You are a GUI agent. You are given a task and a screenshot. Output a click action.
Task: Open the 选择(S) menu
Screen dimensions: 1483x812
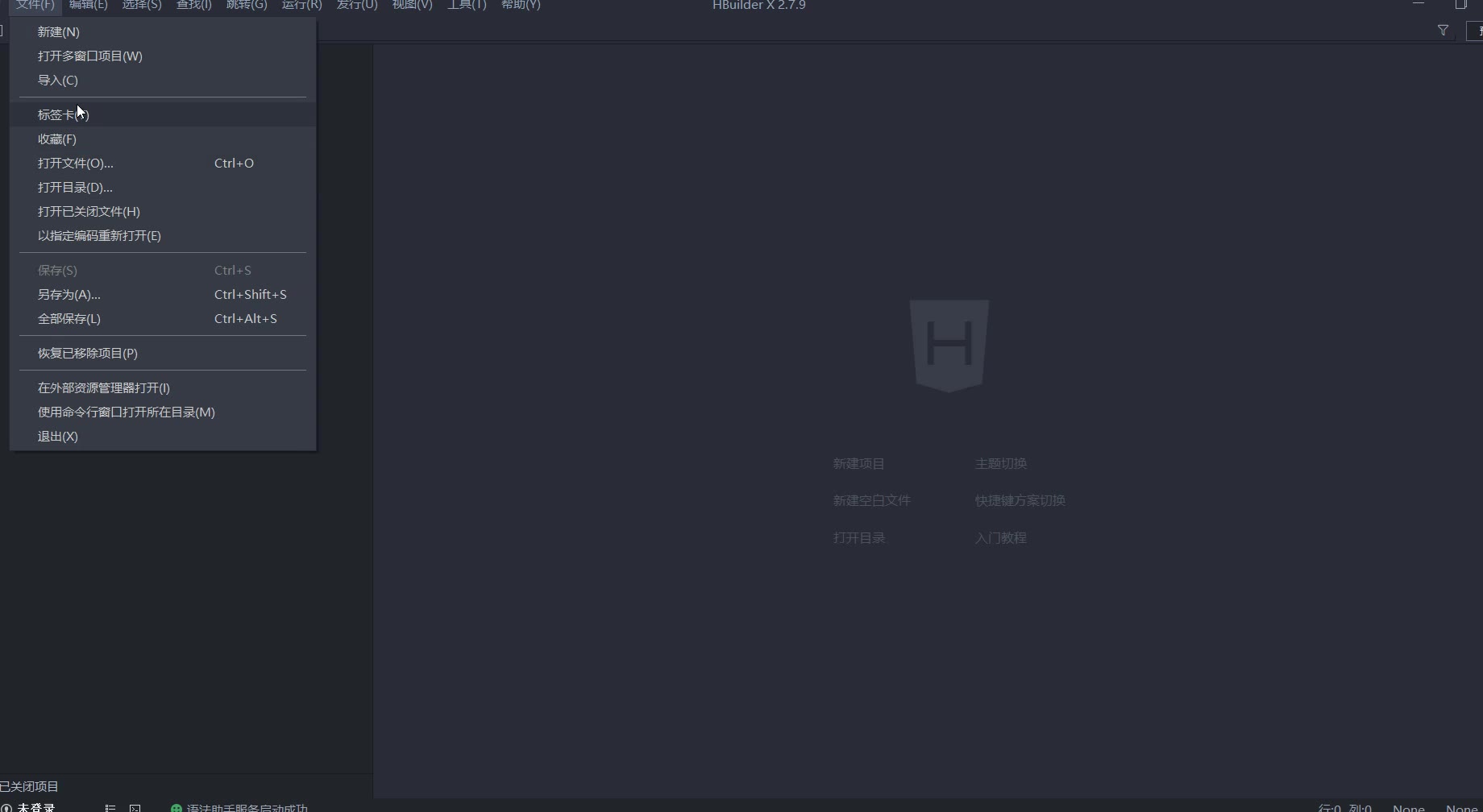pos(142,5)
